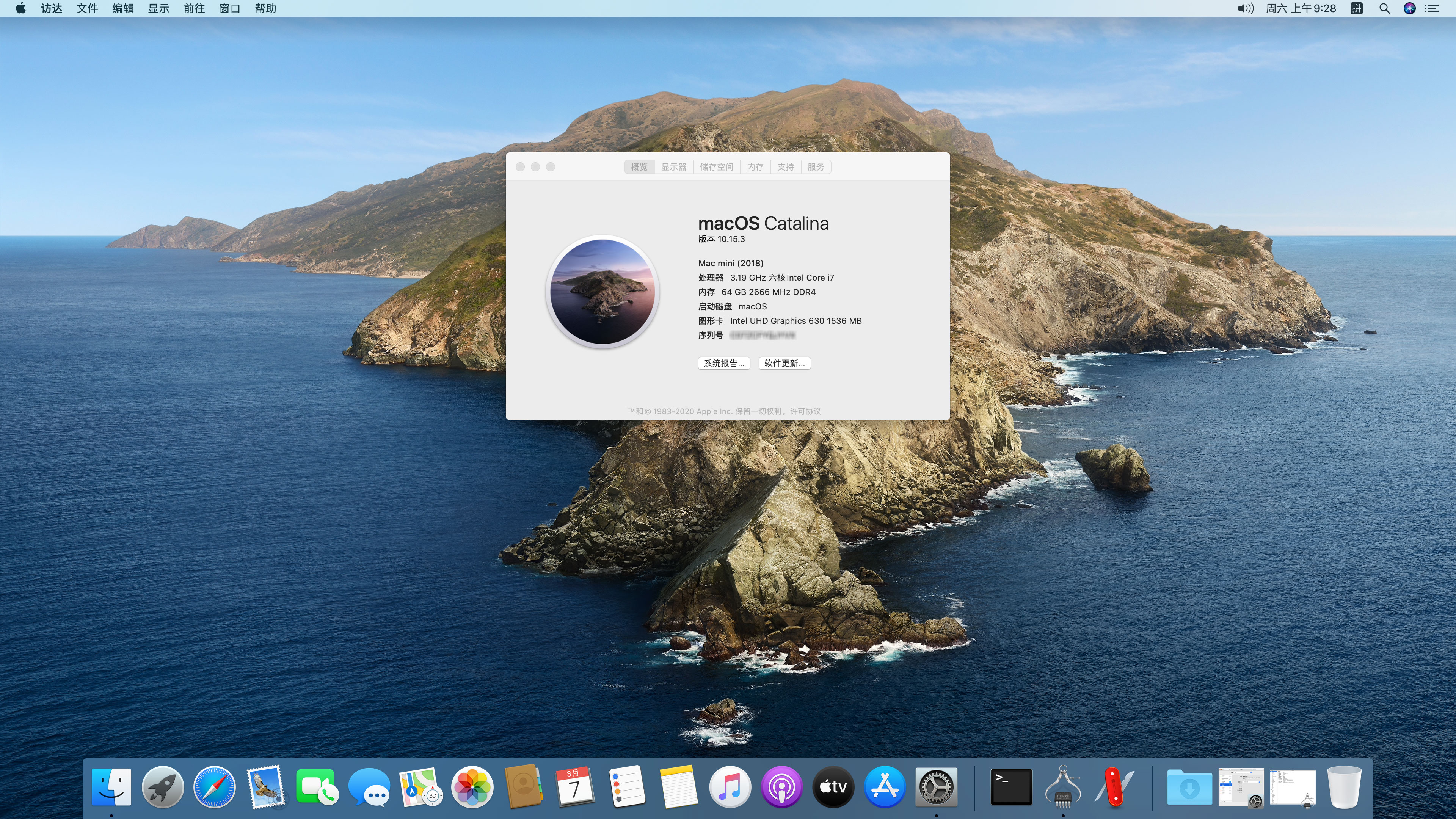Open Maps app in Dock
The height and width of the screenshot is (819, 1456).
pos(420,786)
